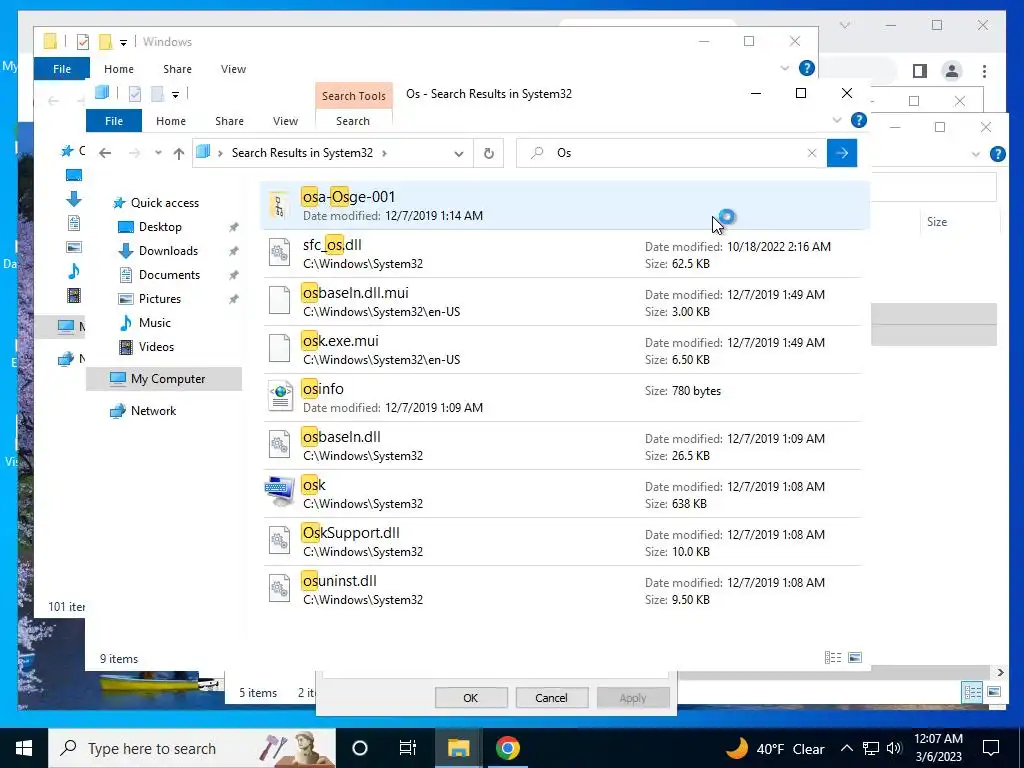Unpin Desktop using its pin icon
The height and width of the screenshot is (768, 1024).
point(233,227)
